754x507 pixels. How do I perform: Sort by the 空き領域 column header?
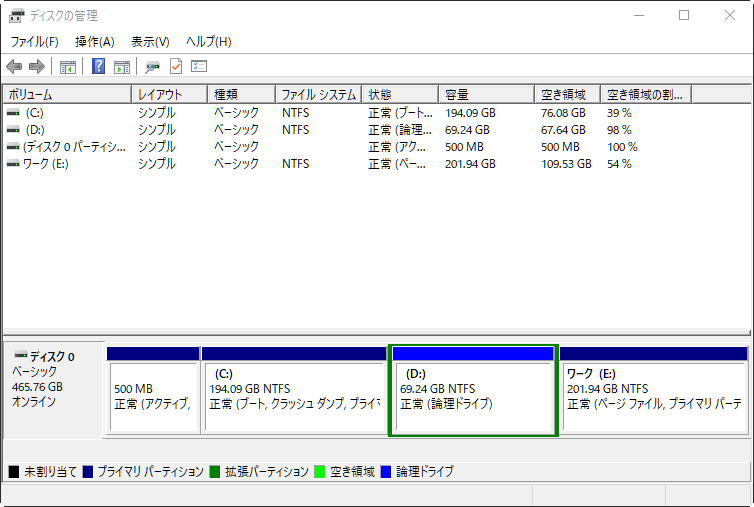click(x=567, y=94)
